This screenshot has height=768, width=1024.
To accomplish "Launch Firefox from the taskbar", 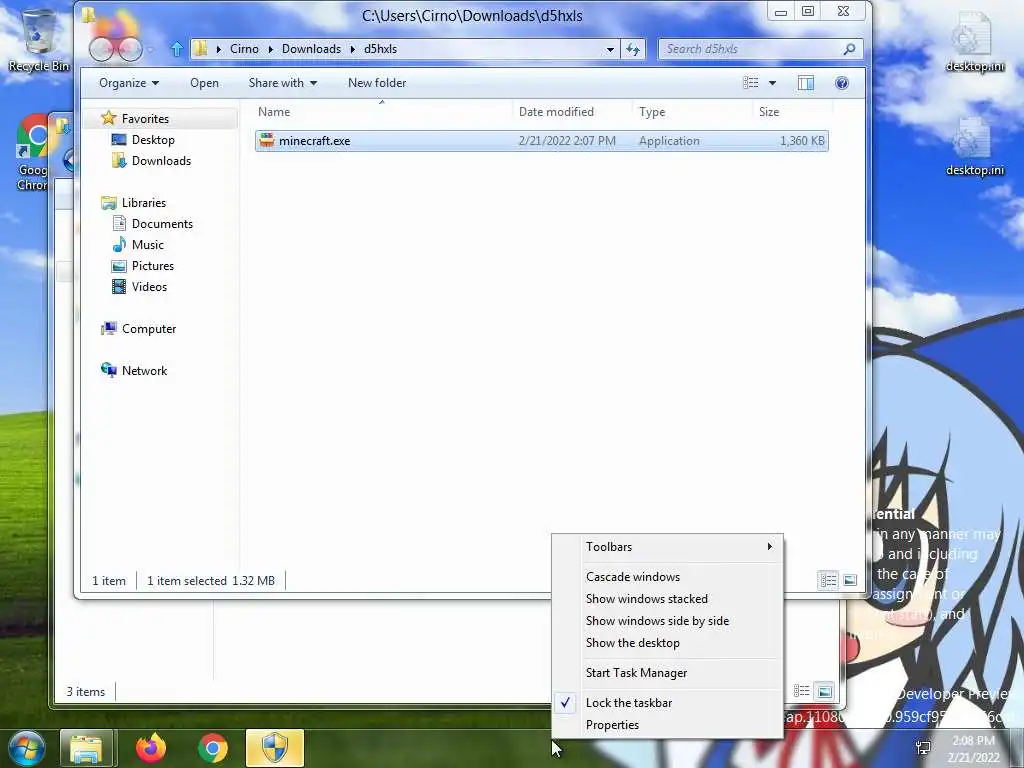I will [x=150, y=748].
